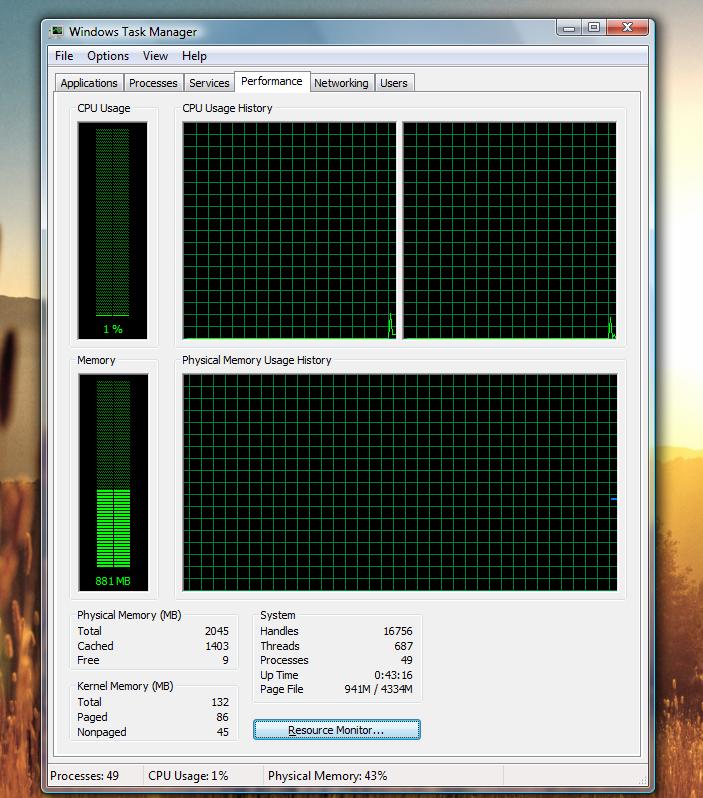Open the File menu
Screen dimensions: 703x798
point(64,56)
